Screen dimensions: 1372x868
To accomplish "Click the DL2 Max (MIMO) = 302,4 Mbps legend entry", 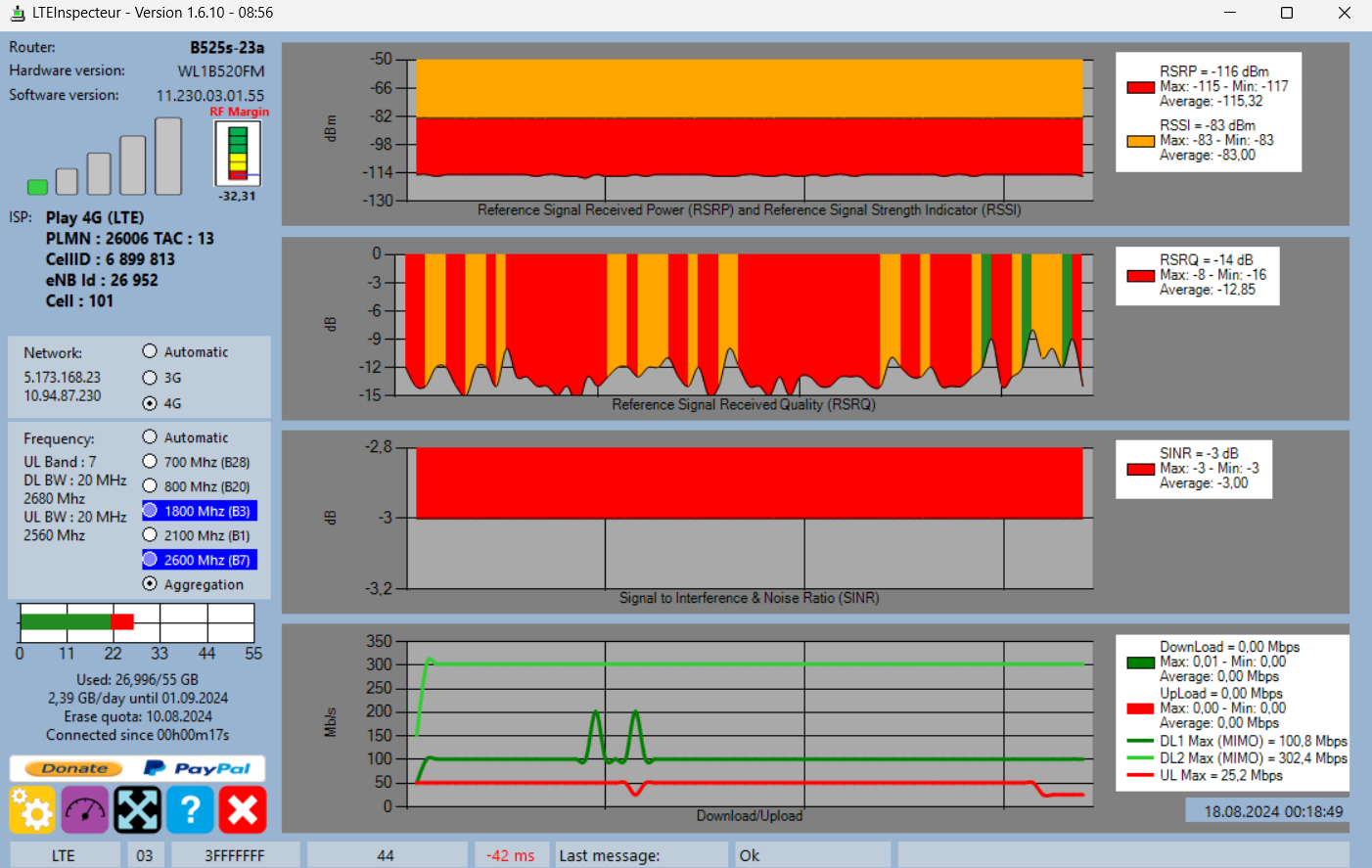I will tap(1238, 757).
